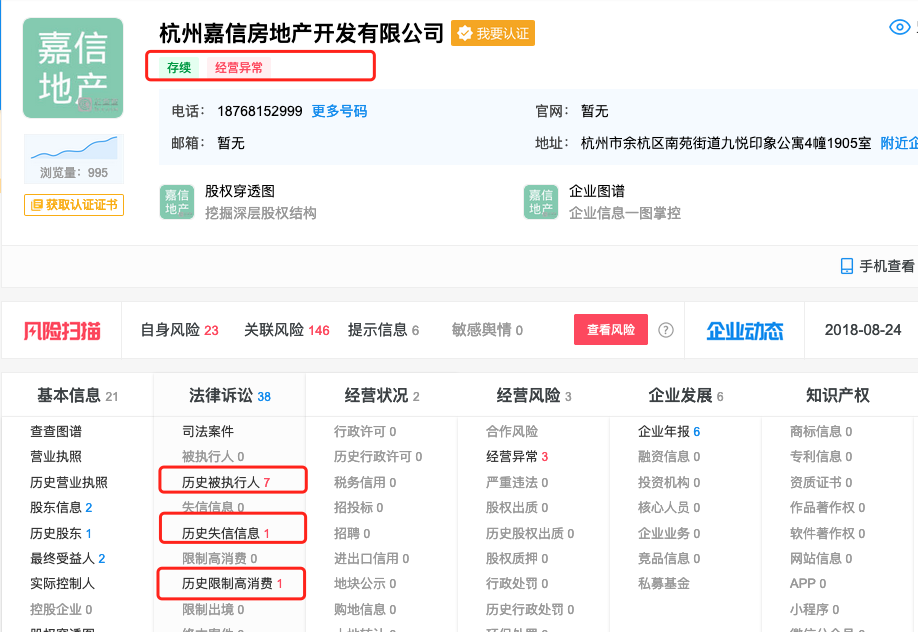Click the 商标信息 0 entry
This screenshot has width=918, height=632.
coord(821,432)
